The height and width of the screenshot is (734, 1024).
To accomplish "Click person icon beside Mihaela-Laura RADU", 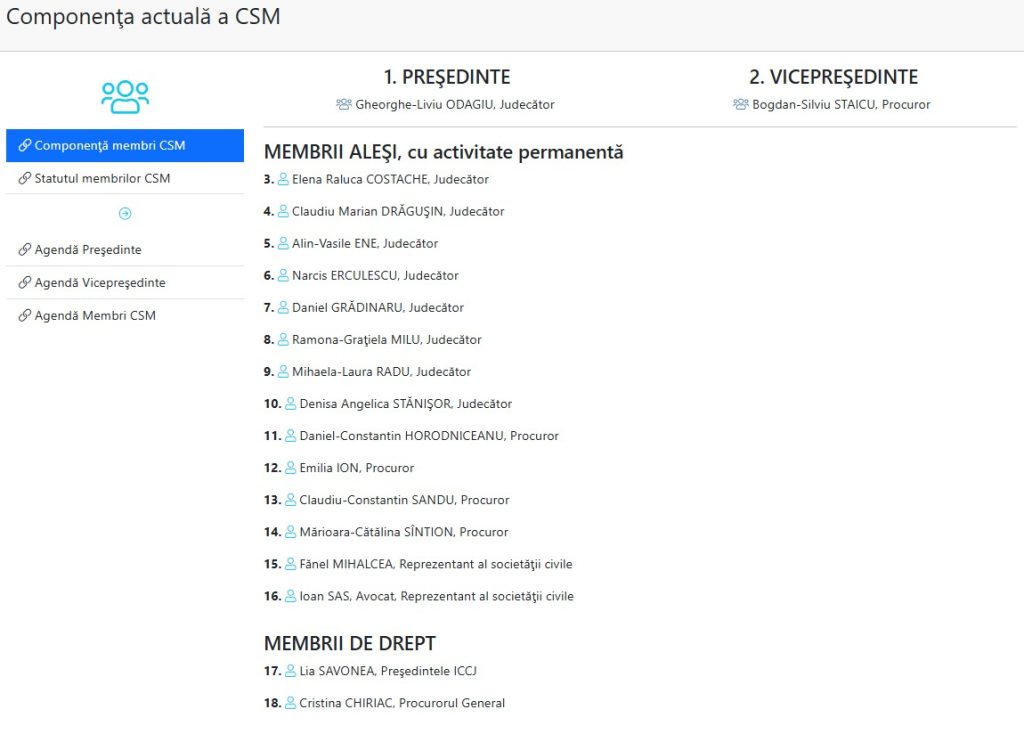I will coord(283,372).
